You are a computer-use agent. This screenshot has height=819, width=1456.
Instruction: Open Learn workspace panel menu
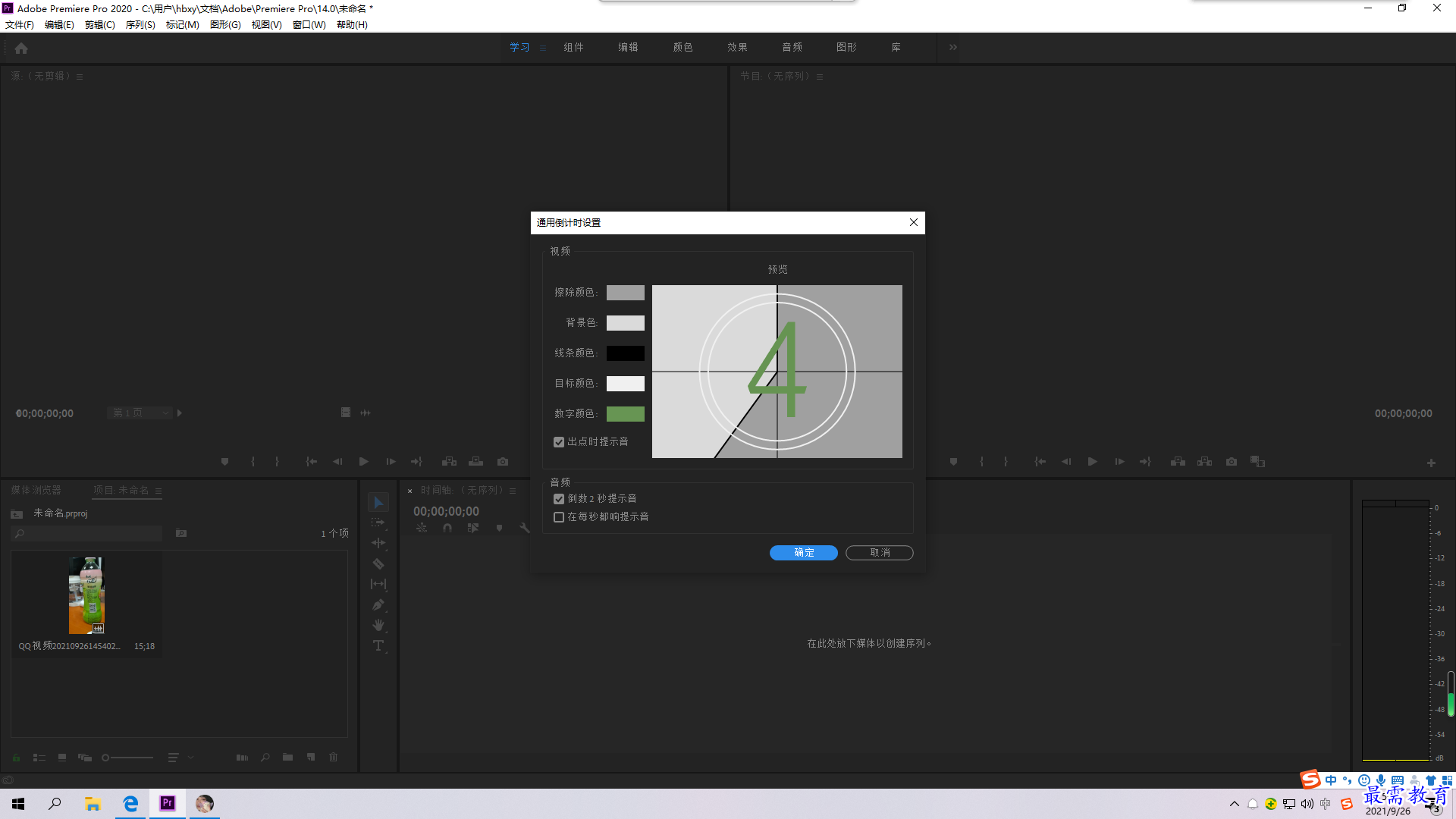[543, 48]
